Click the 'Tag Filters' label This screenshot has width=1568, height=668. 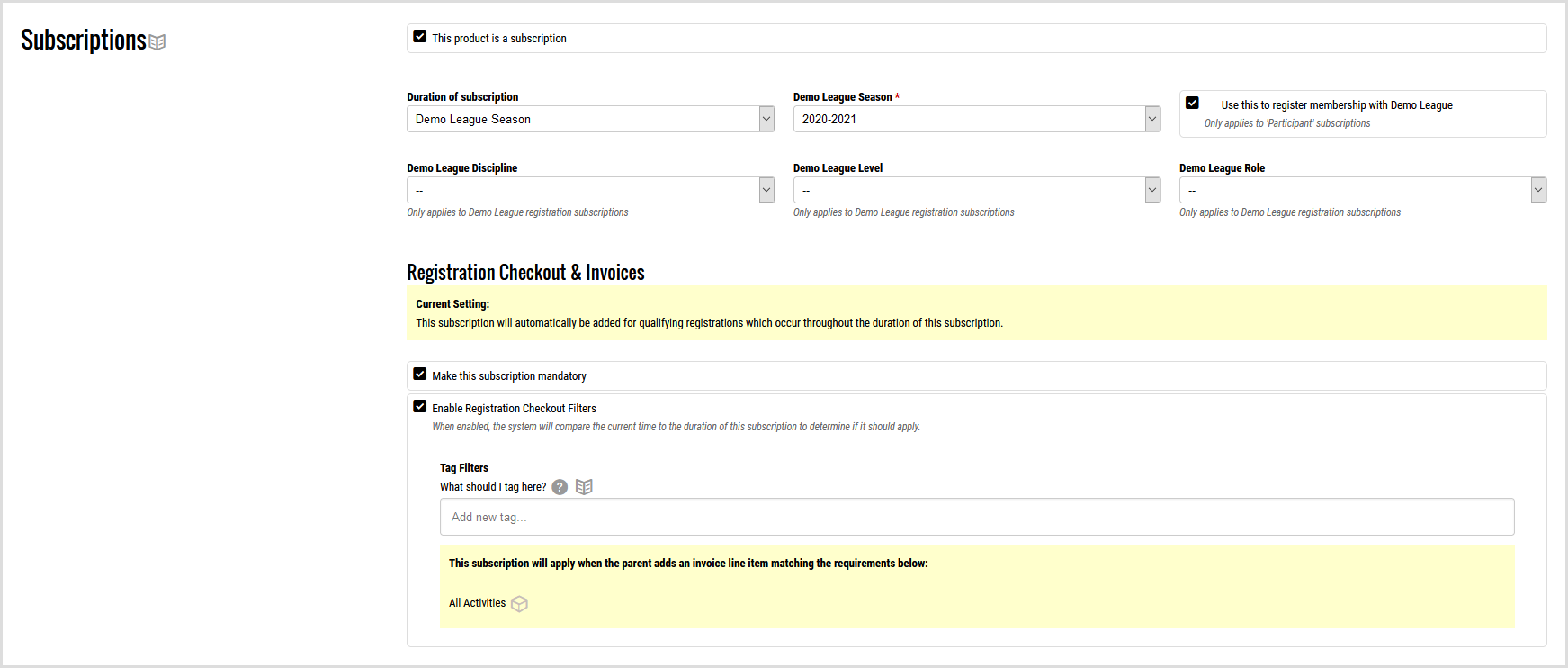(x=464, y=468)
